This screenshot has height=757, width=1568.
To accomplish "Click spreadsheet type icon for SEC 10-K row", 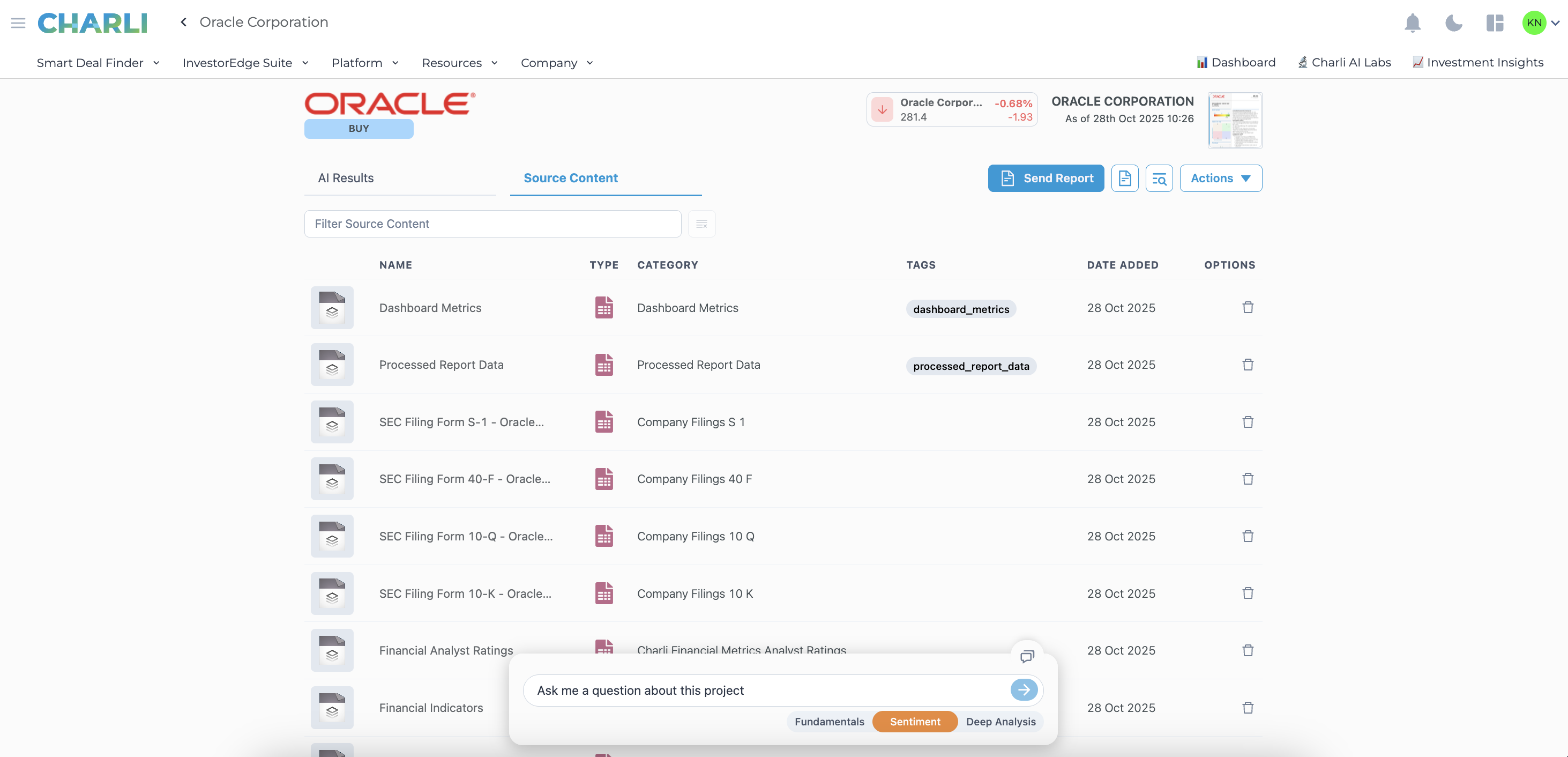I will tap(604, 593).
